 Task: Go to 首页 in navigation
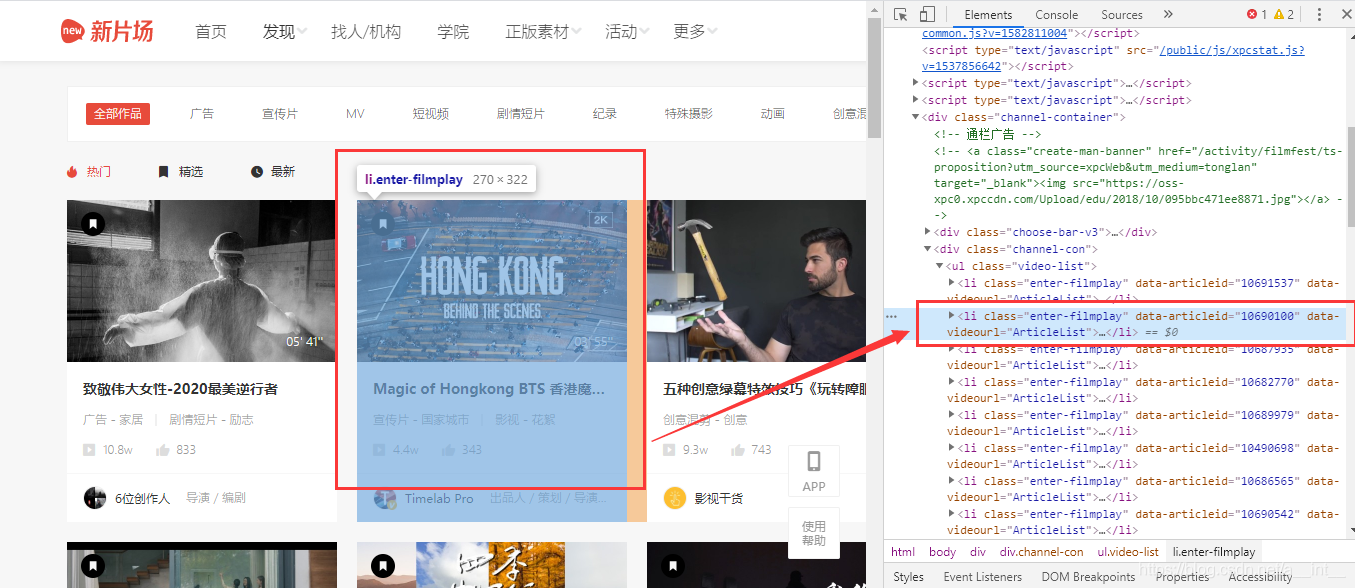(211, 32)
